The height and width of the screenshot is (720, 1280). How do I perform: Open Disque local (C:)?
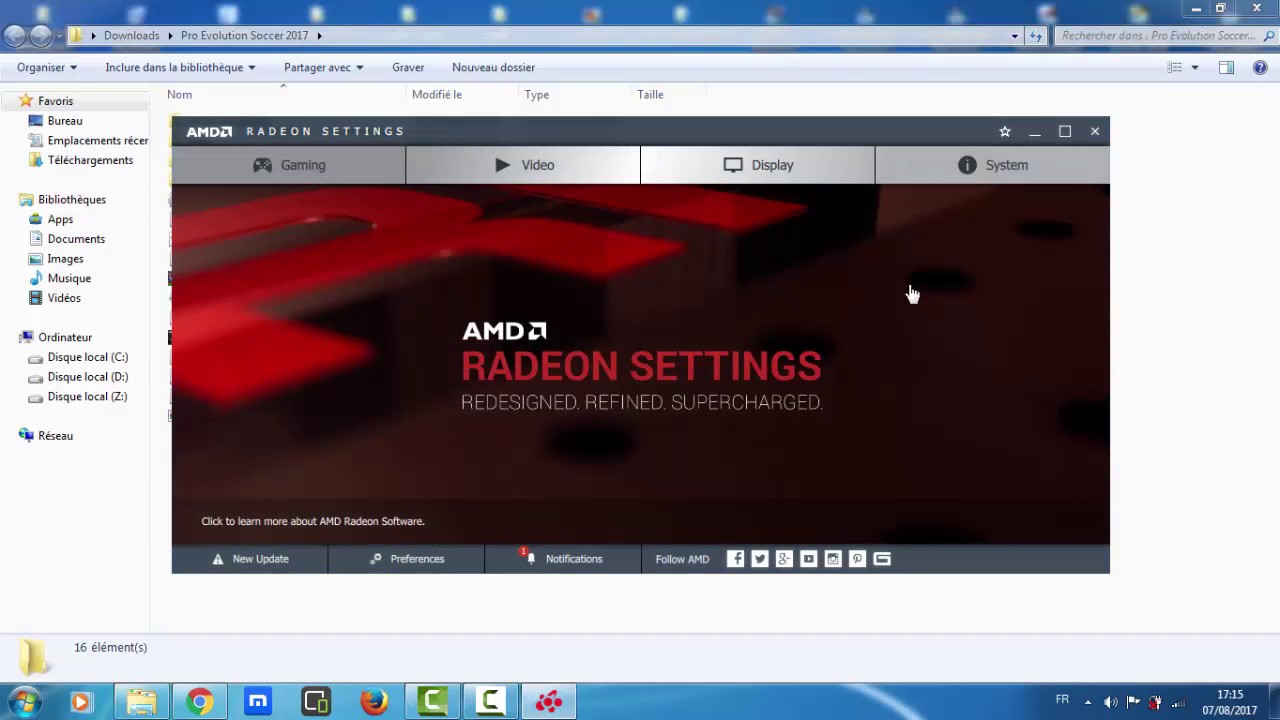click(88, 357)
